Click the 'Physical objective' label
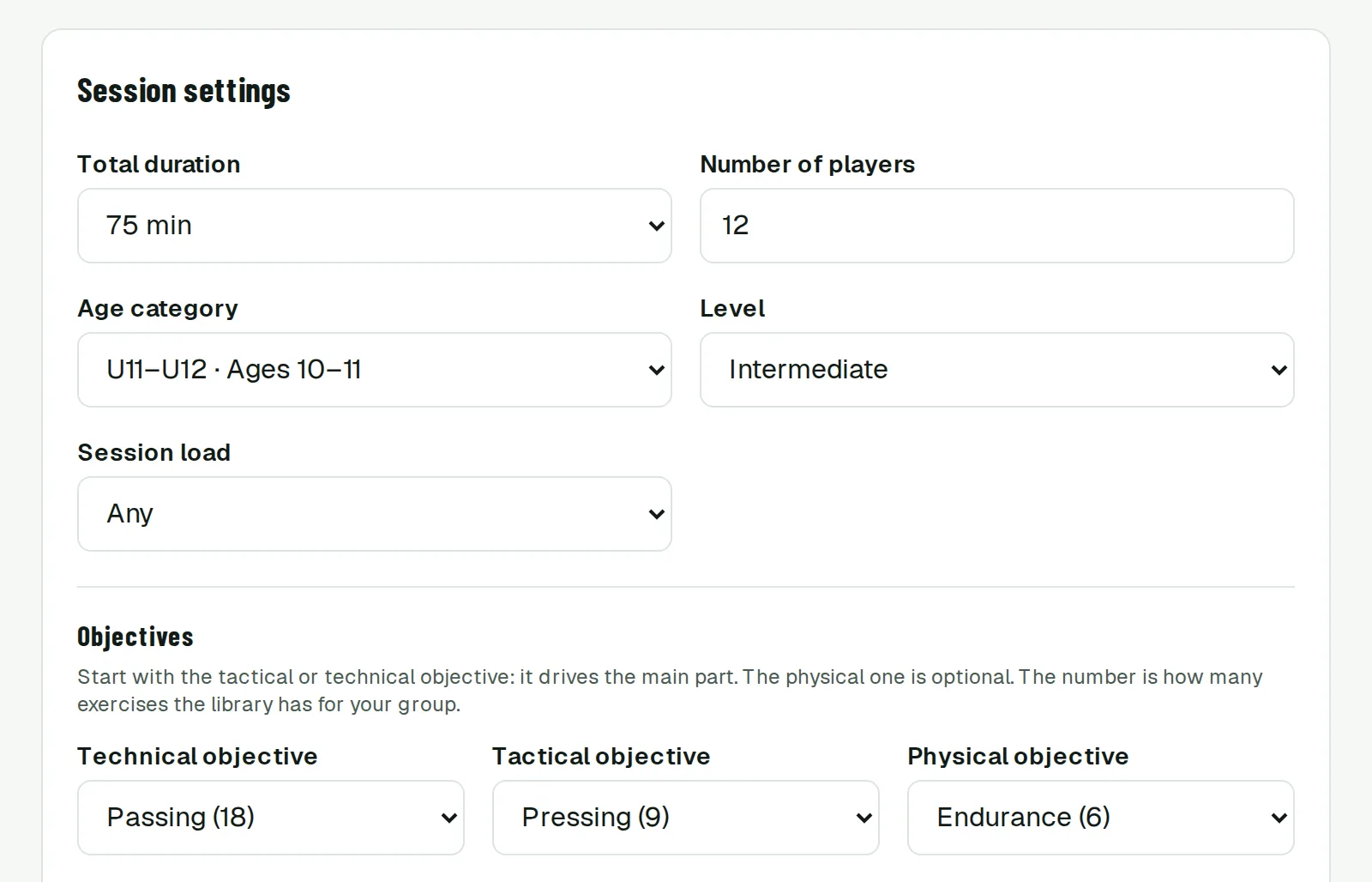This screenshot has width=1372, height=882. pos(1018,756)
